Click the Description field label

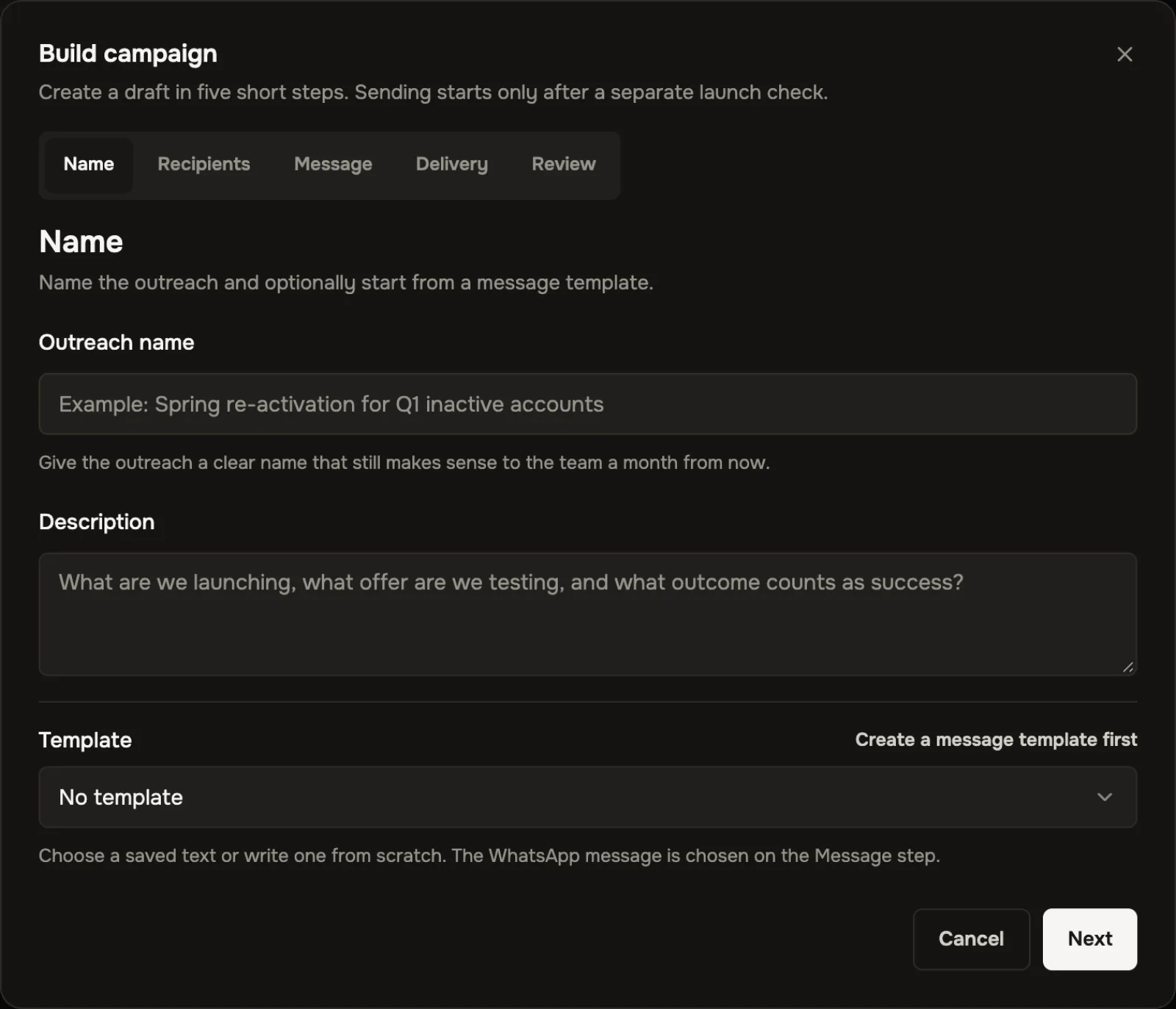[x=96, y=522]
